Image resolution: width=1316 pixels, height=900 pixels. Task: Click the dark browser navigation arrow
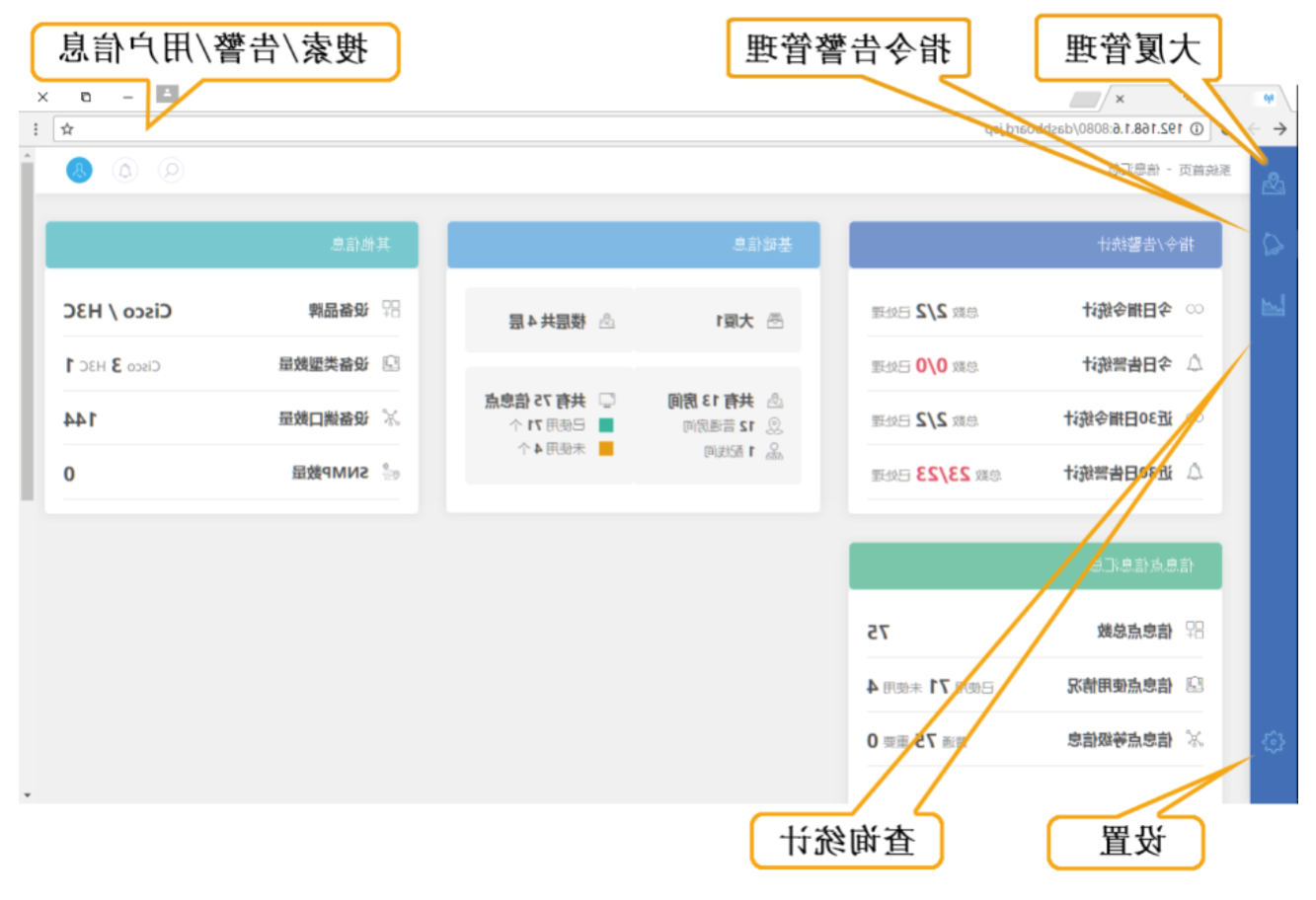coord(1280,129)
